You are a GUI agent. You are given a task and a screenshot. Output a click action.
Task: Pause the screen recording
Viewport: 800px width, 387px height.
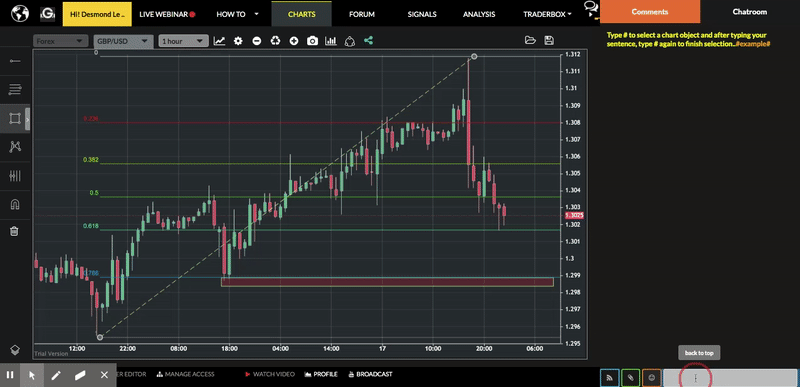(10, 375)
